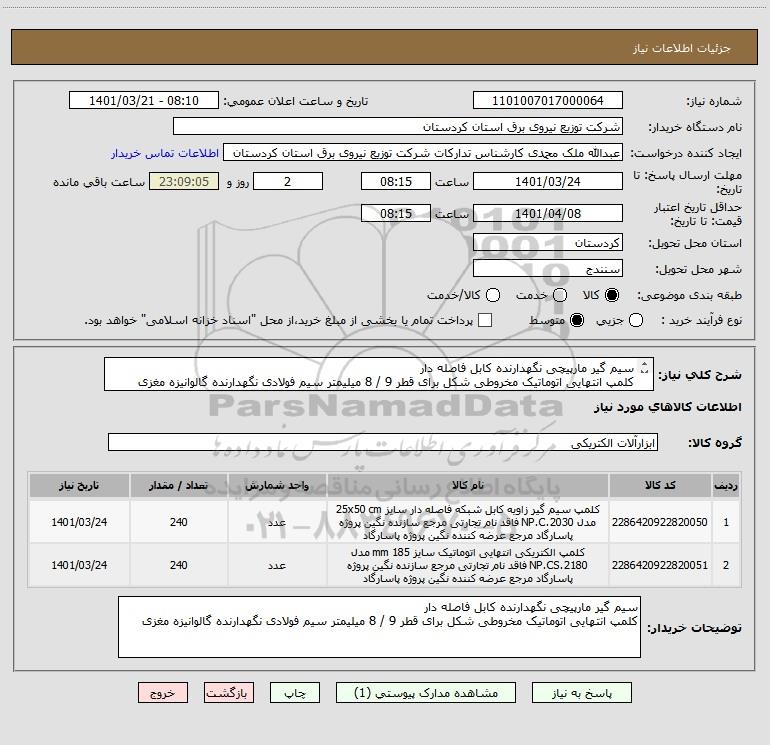
Task: Click the scroll arrows of شرح کلی نیاز box
Action: [x=645, y=367]
